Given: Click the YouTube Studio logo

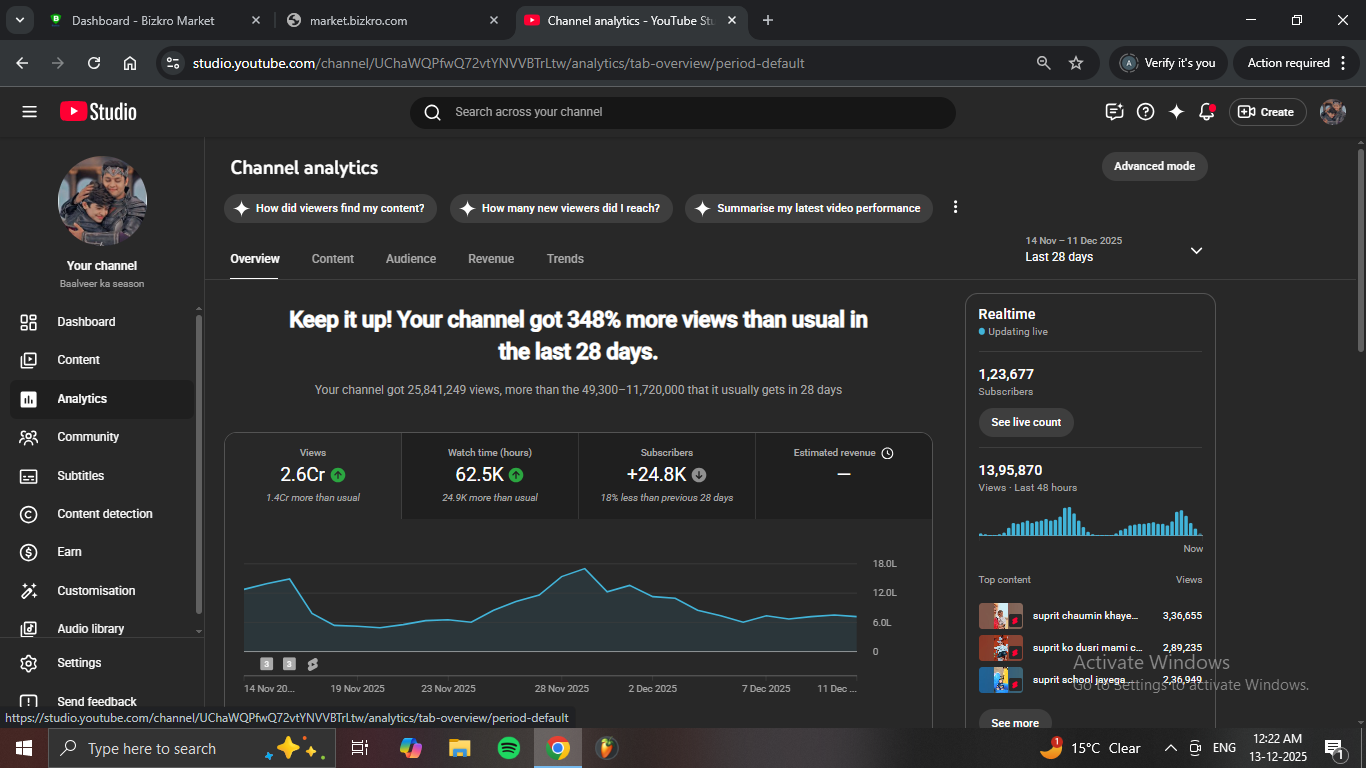Looking at the screenshot, I should pos(98,112).
